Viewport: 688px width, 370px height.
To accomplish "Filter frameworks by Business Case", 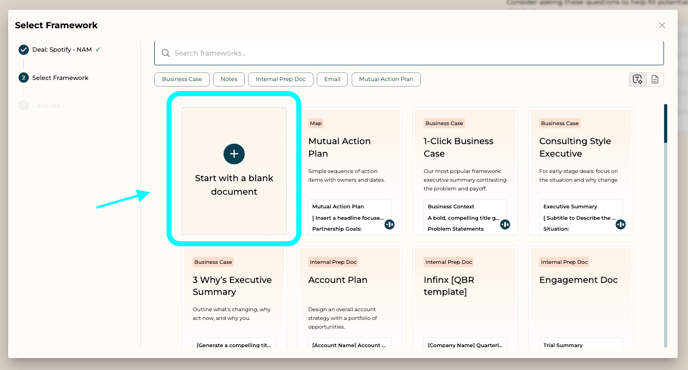I will (182, 79).
